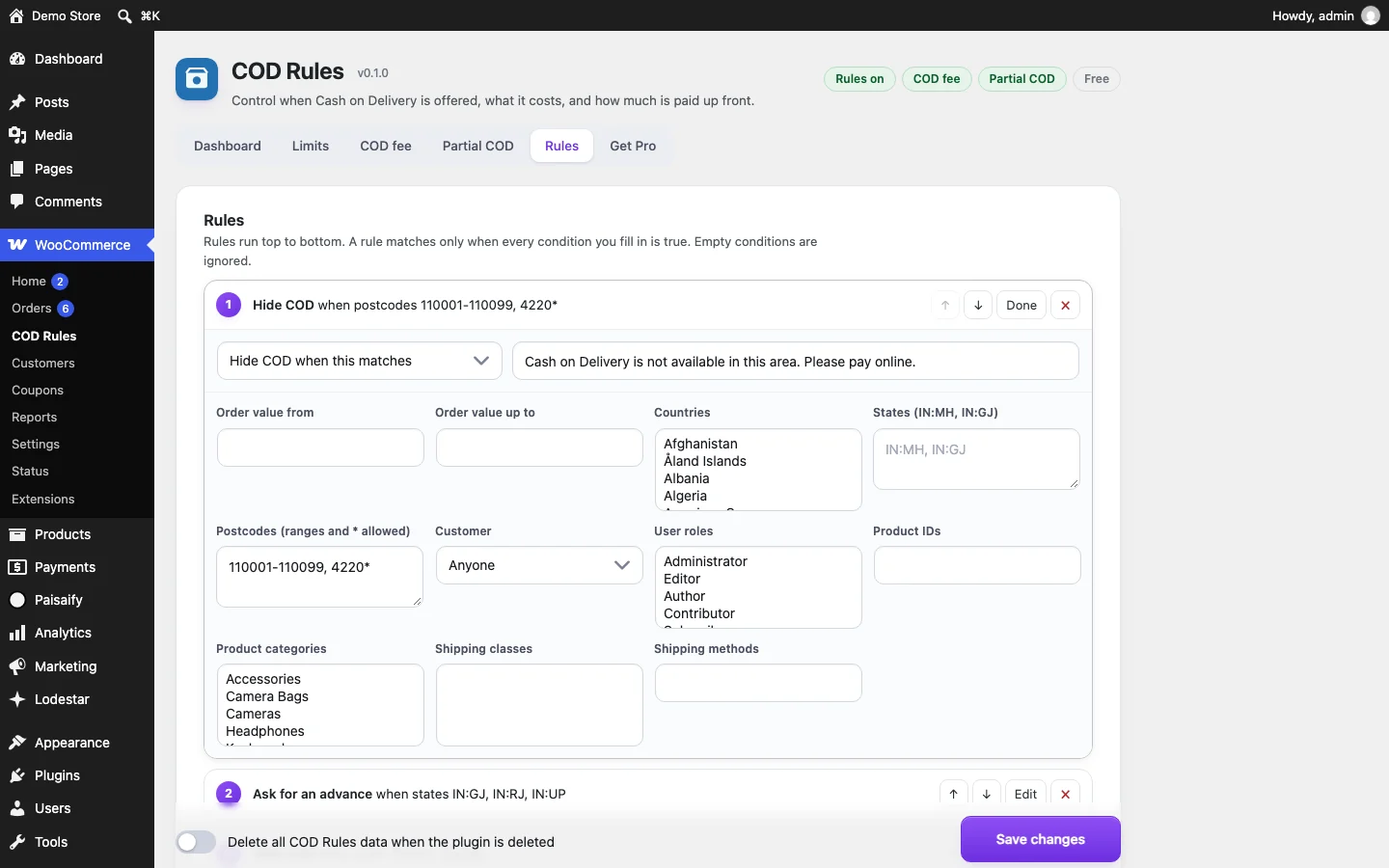The image size is (1389, 868).
Task: Open the 'Hide COD when this matches' dropdown
Action: tap(360, 361)
